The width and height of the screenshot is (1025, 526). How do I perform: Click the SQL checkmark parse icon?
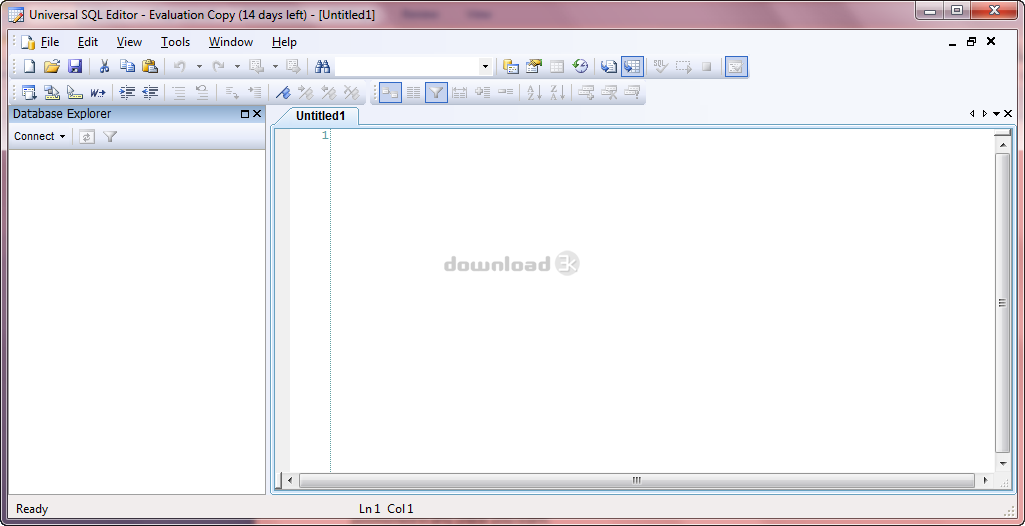pyautogui.click(x=661, y=66)
